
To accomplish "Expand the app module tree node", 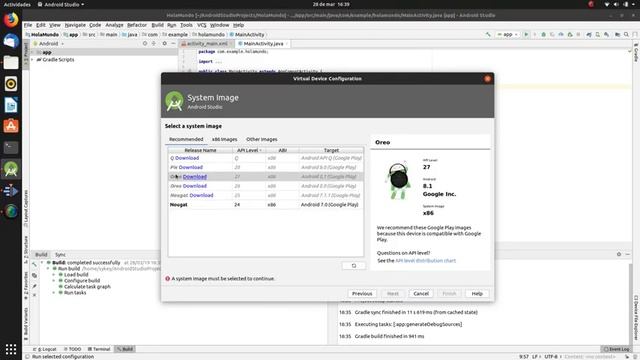I will click(33, 52).
